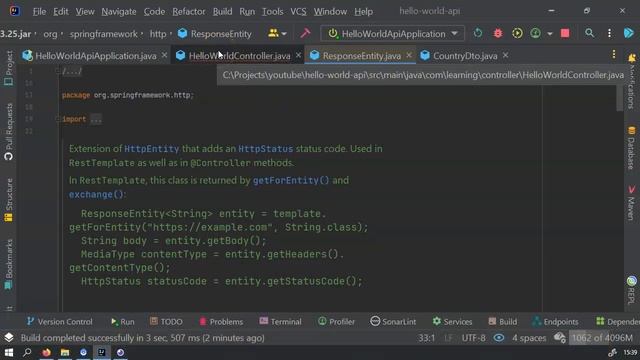Image resolution: width=640 pixels, height=360 pixels.
Task: Close the ResponseEntity.java tab
Action: click(409, 55)
